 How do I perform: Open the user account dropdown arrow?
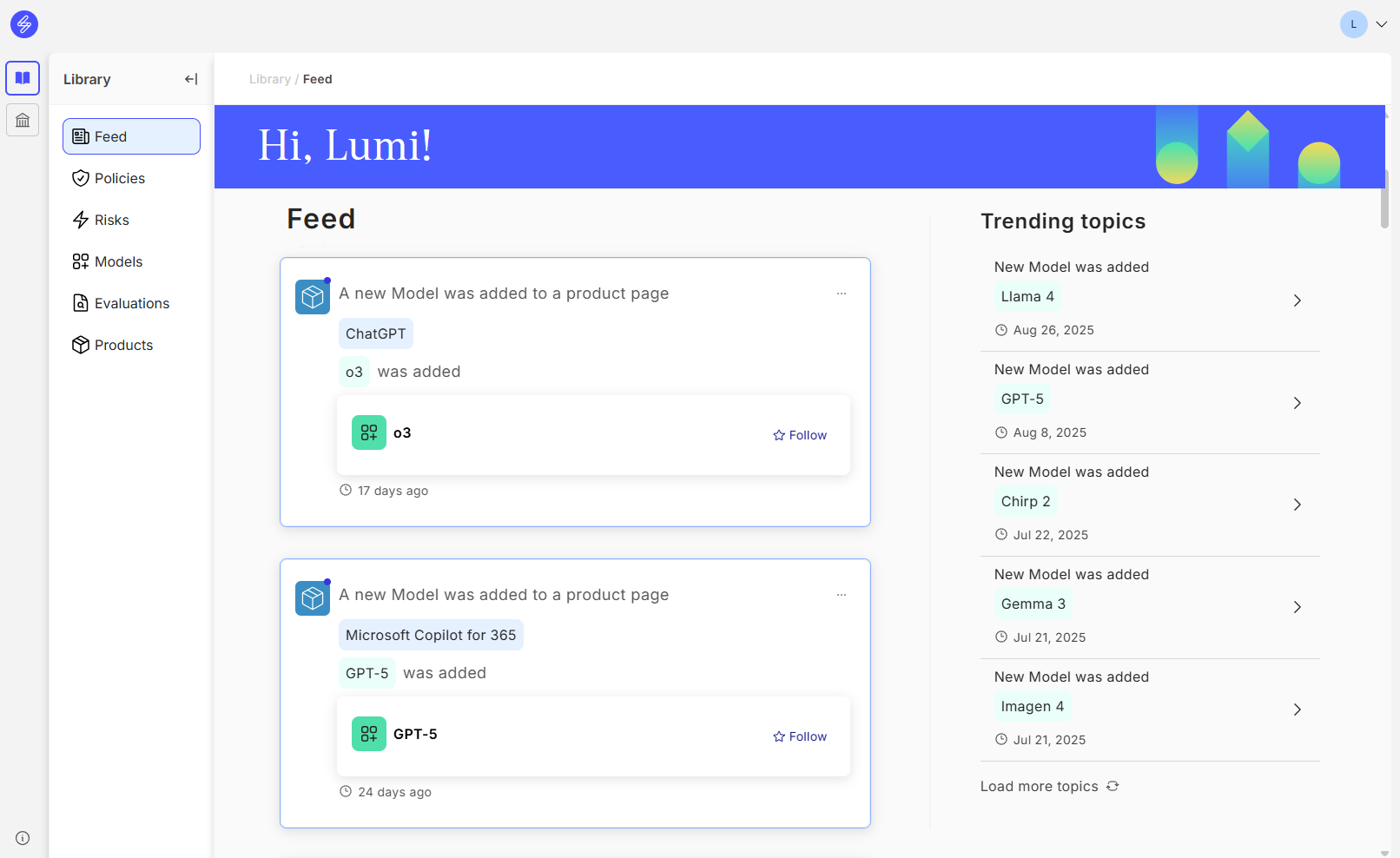point(1381,24)
